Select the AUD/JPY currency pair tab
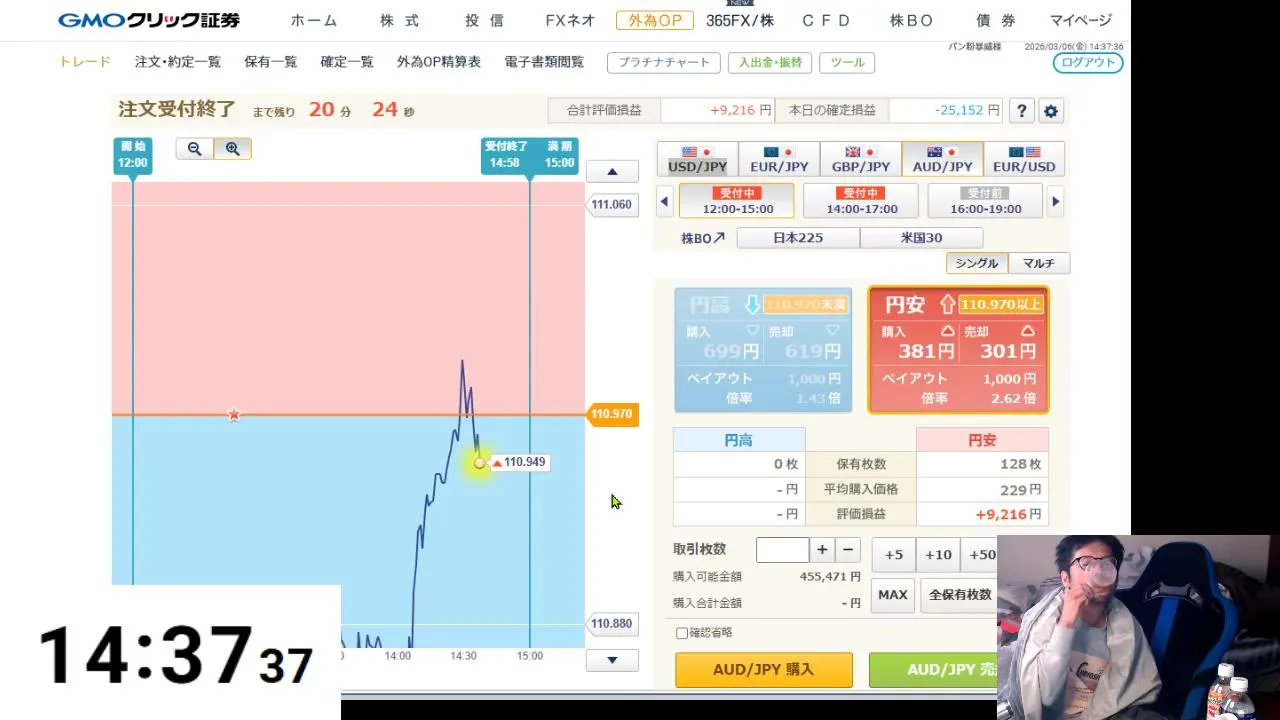The image size is (1280, 720). [942, 159]
